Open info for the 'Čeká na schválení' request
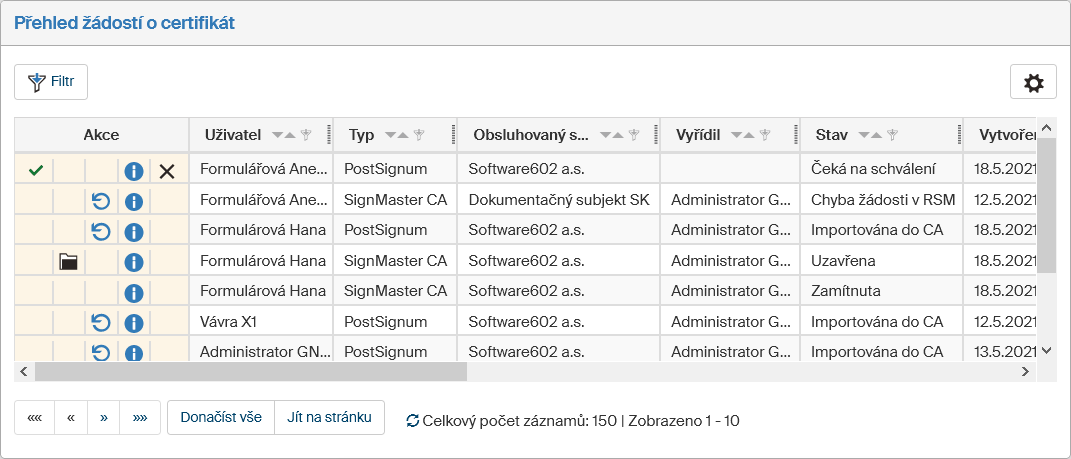This screenshot has width=1071, height=459. point(134,171)
